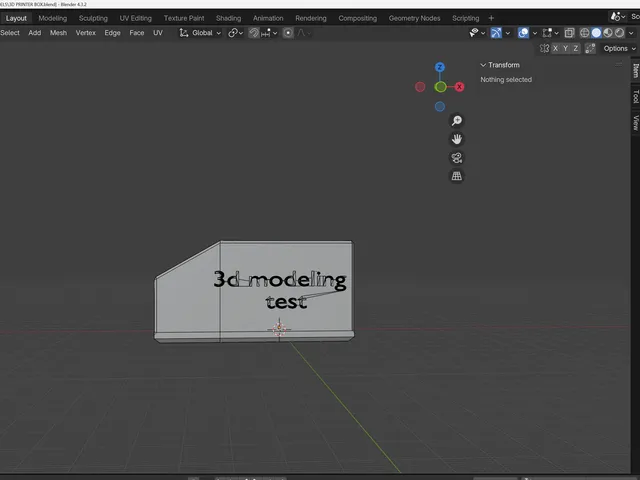
Task: Toggle the camera view icon
Action: [x=456, y=158]
